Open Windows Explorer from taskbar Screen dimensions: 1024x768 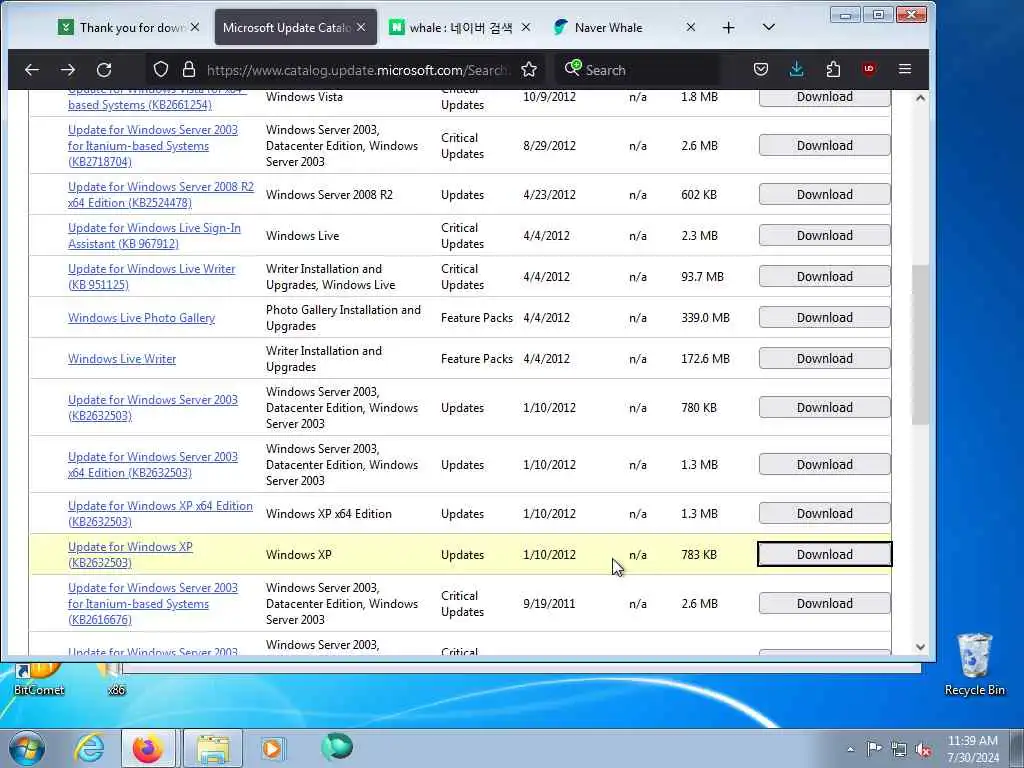click(213, 748)
